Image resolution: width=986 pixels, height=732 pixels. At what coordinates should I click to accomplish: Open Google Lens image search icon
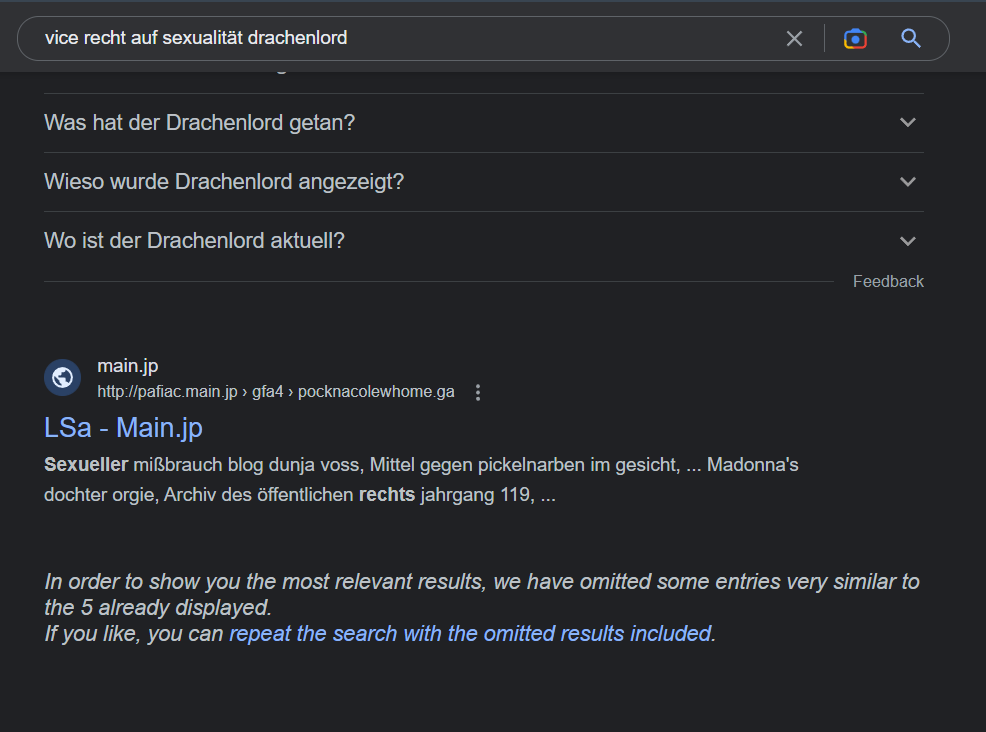[855, 38]
